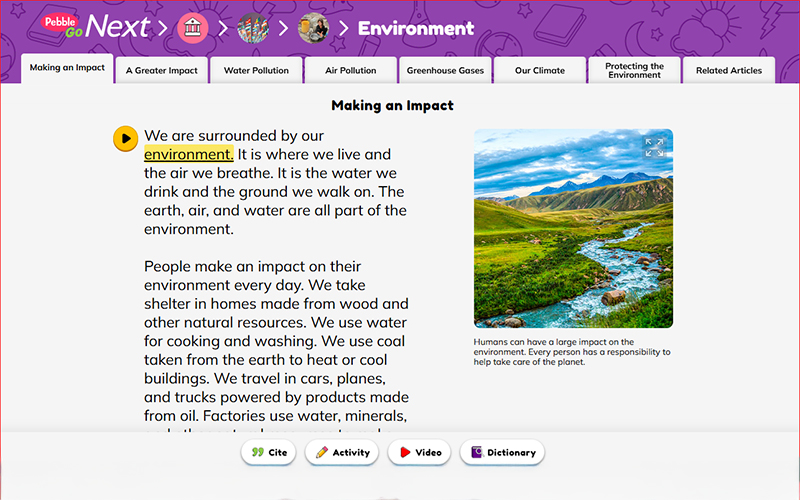Click the highlighted word environment

pyautogui.click(x=189, y=154)
